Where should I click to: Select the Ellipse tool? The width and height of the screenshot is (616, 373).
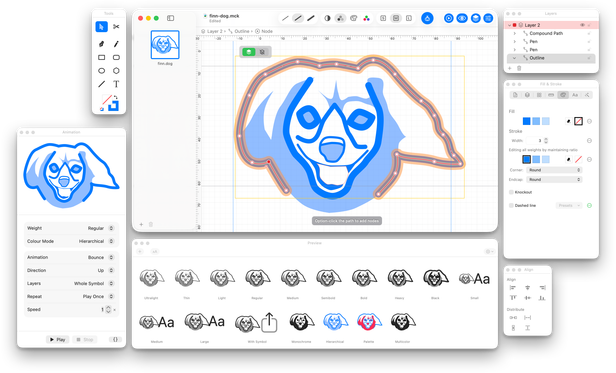point(101,71)
